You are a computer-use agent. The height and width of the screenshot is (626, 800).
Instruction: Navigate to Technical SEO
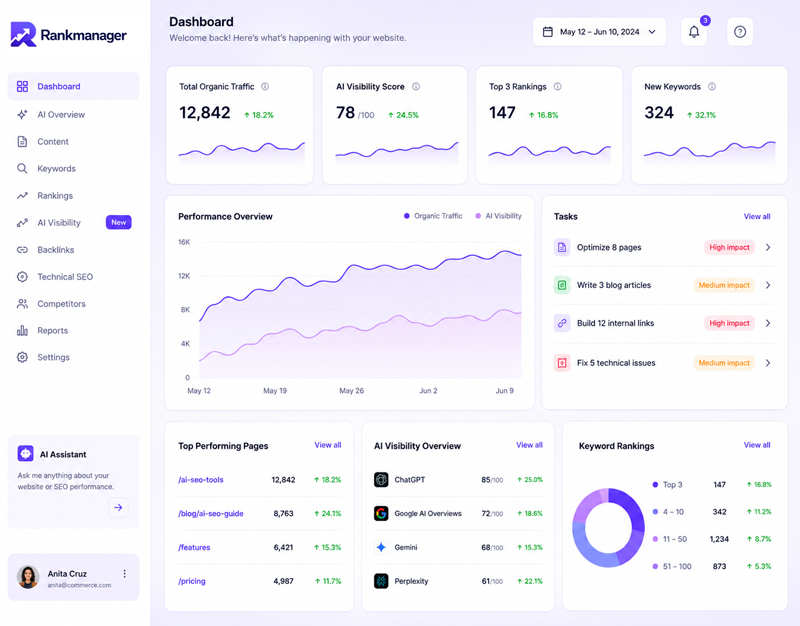pos(73,277)
